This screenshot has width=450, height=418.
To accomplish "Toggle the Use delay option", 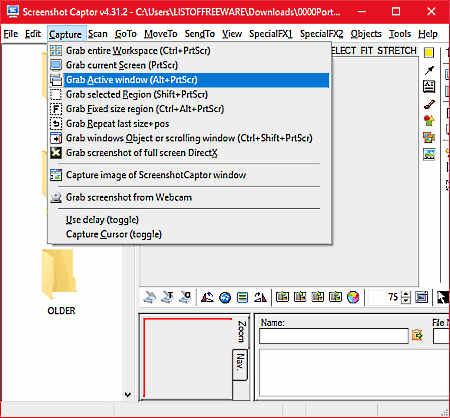I will 102,220.
